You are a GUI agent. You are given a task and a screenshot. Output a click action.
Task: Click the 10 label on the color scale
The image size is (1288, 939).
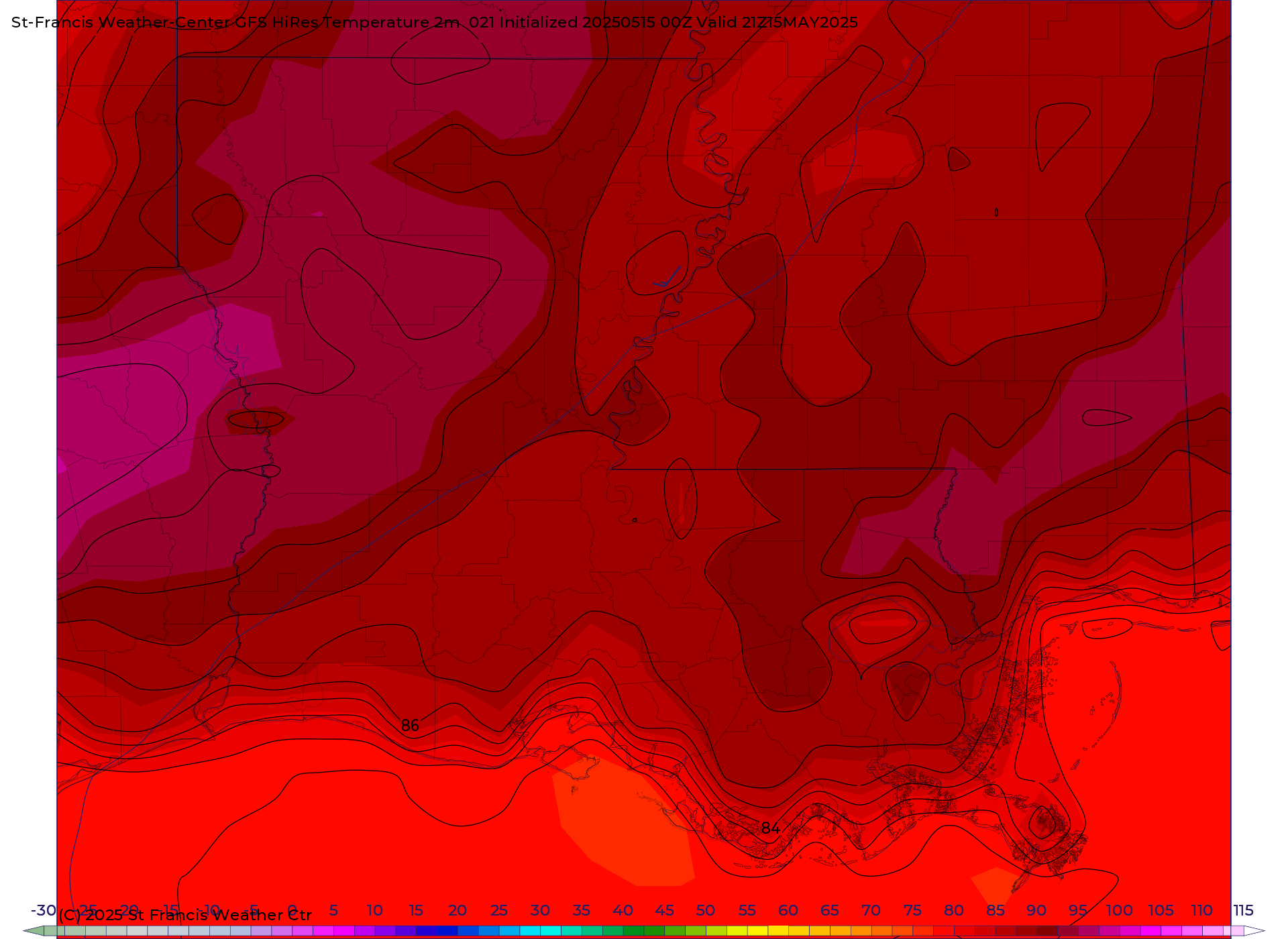375,910
